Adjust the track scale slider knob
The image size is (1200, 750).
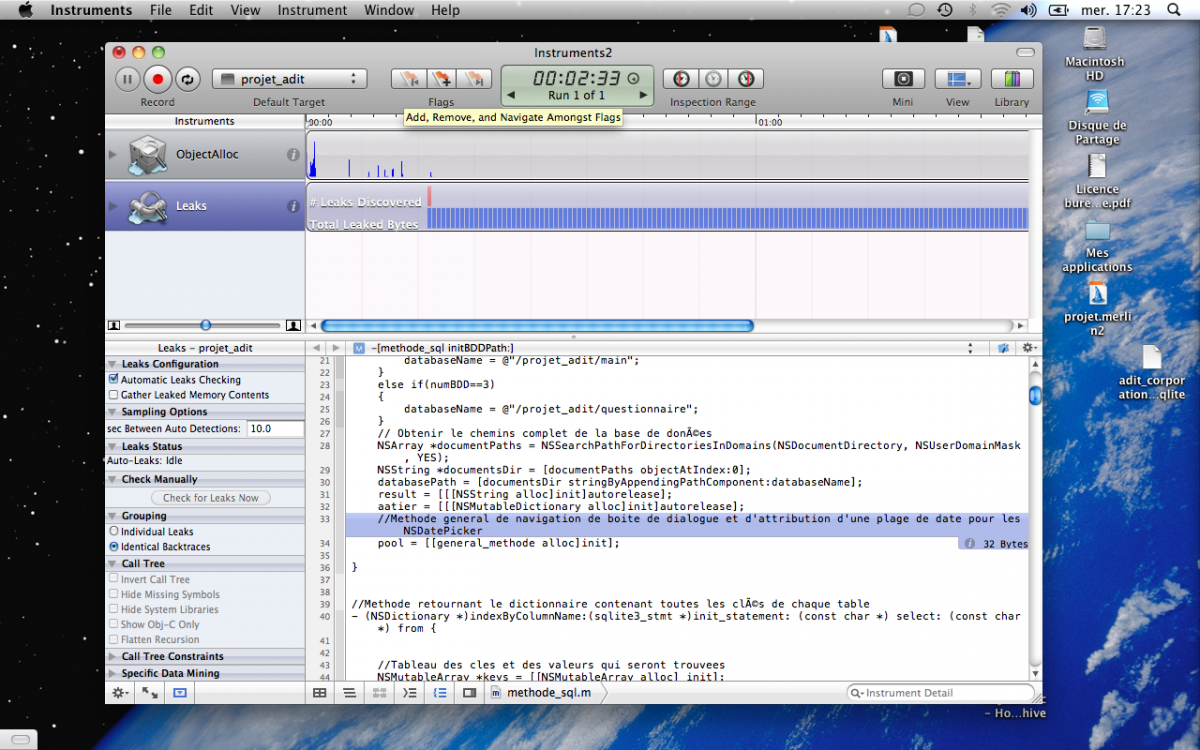[206, 325]
